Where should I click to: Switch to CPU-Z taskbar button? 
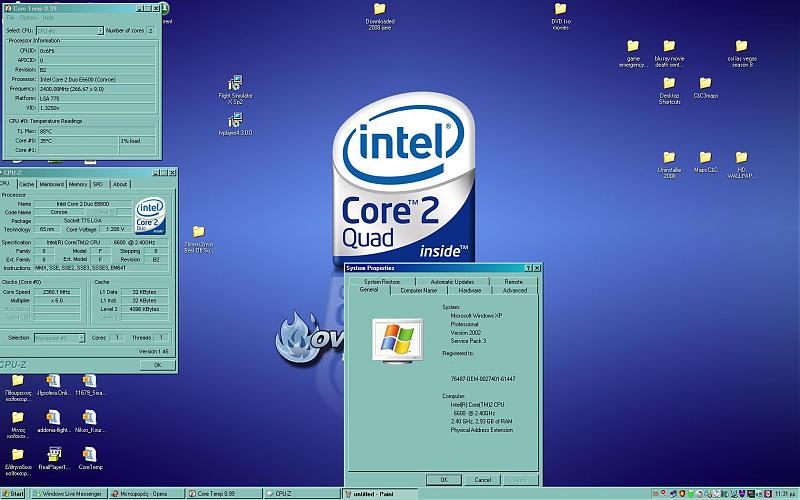(x=302, y=493)
